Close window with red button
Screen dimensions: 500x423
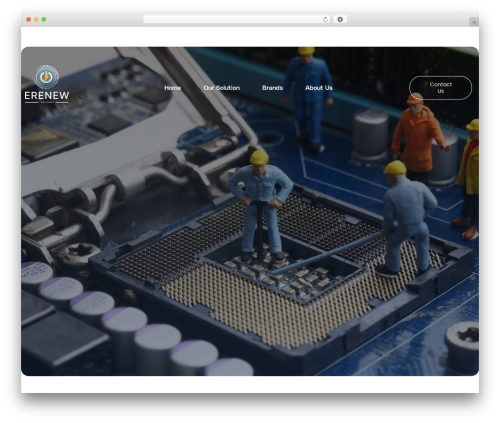click(x=29, y=19)
